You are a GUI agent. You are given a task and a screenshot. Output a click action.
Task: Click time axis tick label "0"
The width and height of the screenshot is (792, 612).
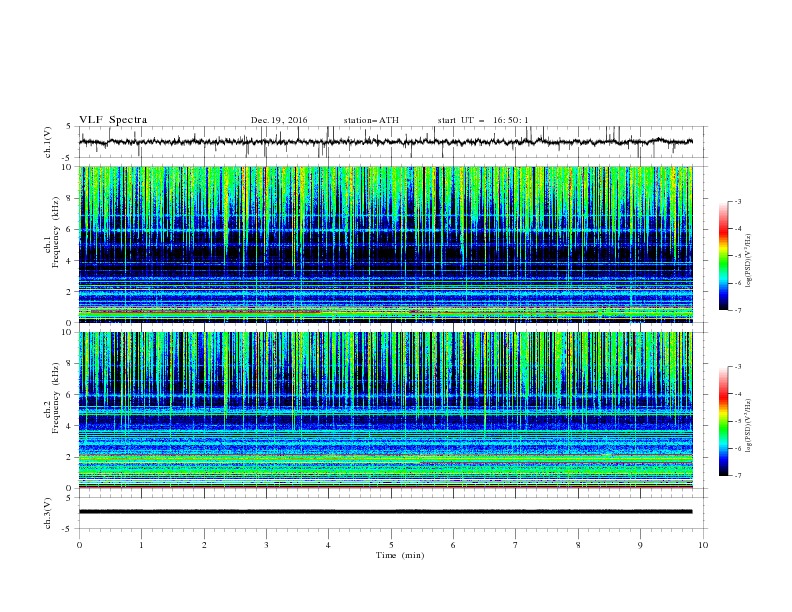(x=79, y=545)
